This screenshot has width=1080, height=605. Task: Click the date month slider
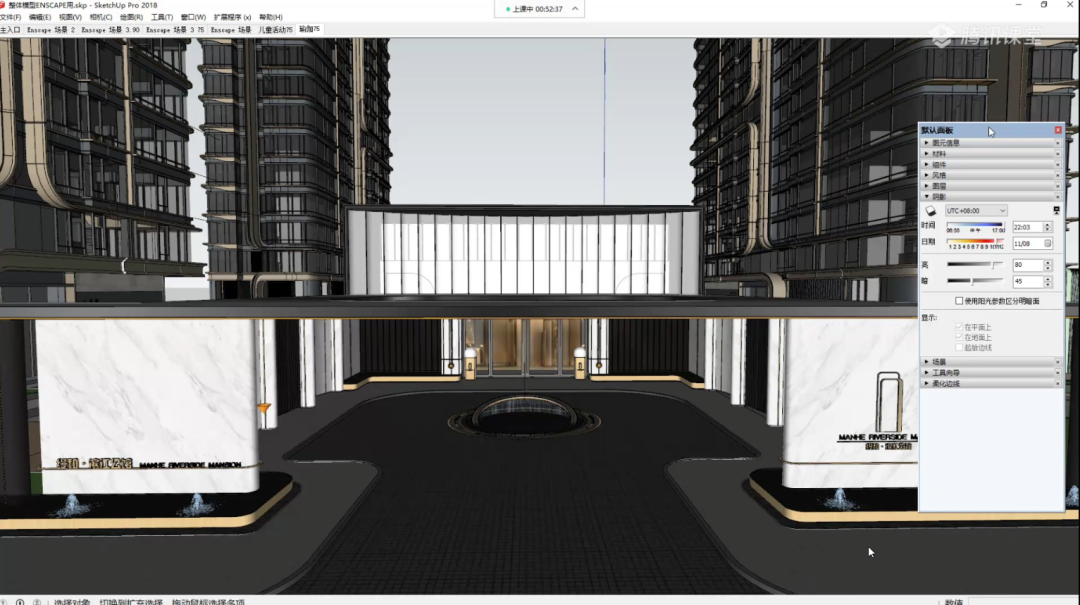975,243
